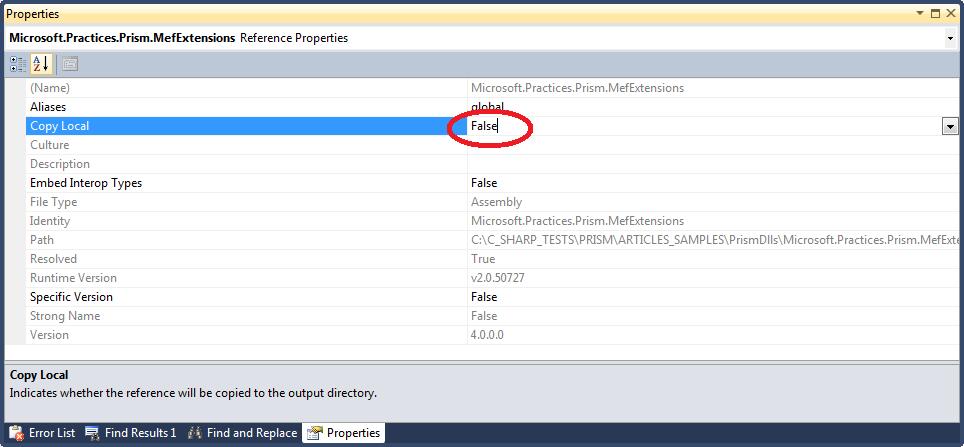Click the Error List tab icon
Screen dimensions: 964x447
pyautogui.click(x=17, y=433)
